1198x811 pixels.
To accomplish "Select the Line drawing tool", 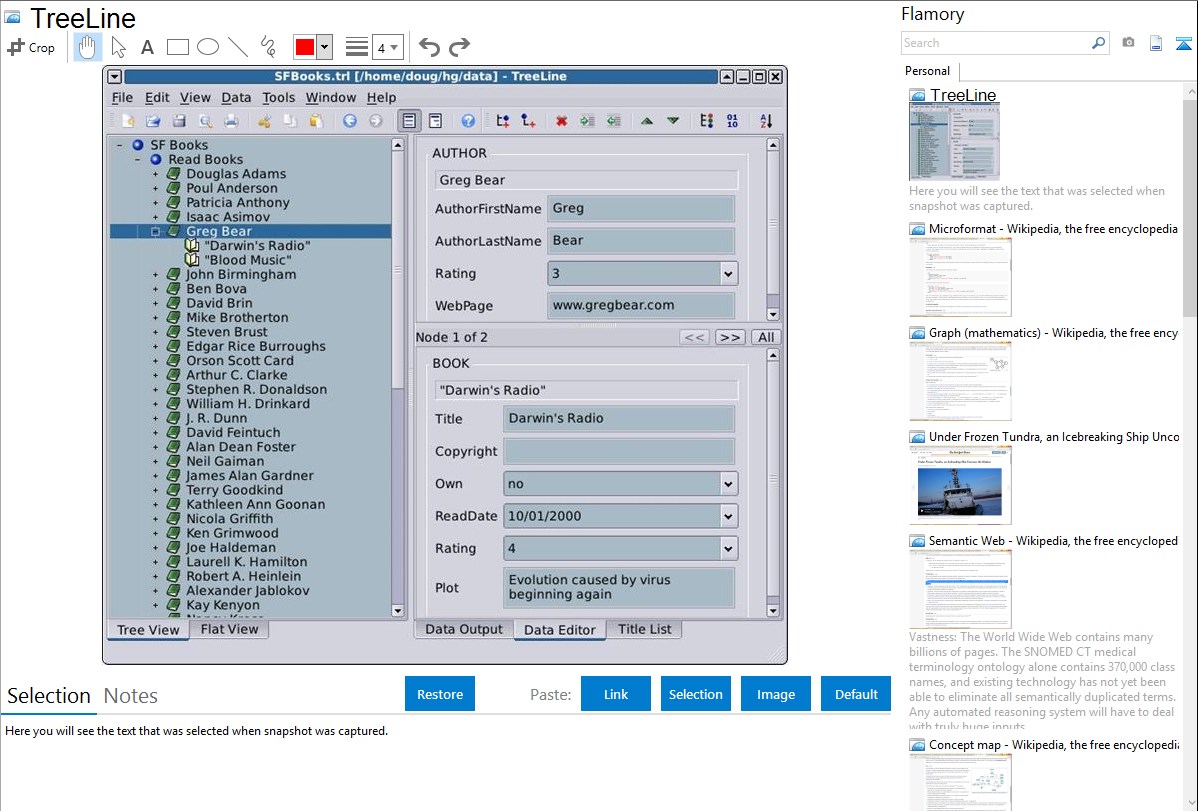I will (238, 47).
